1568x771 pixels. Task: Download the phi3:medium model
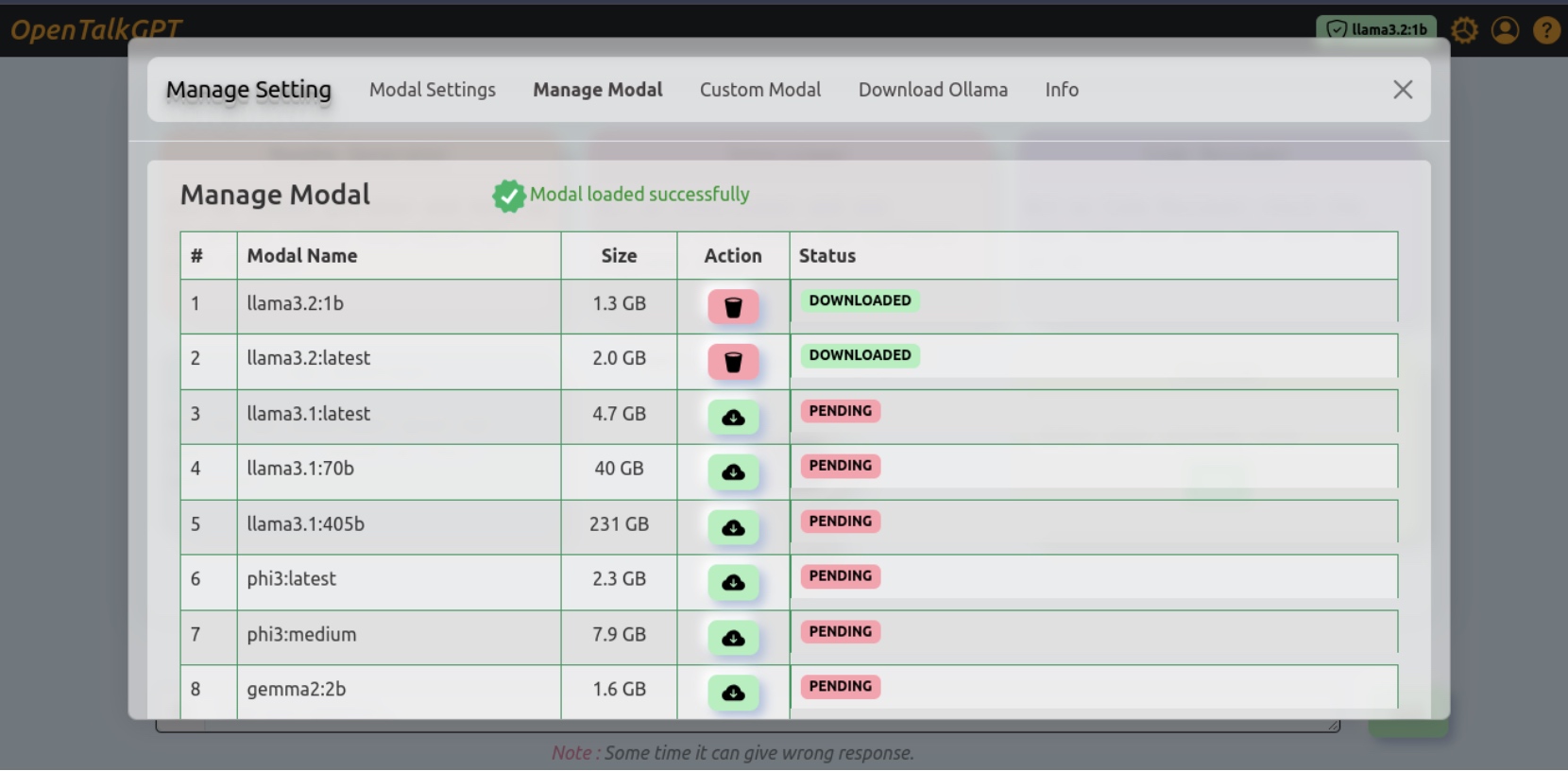click(733, 639)
